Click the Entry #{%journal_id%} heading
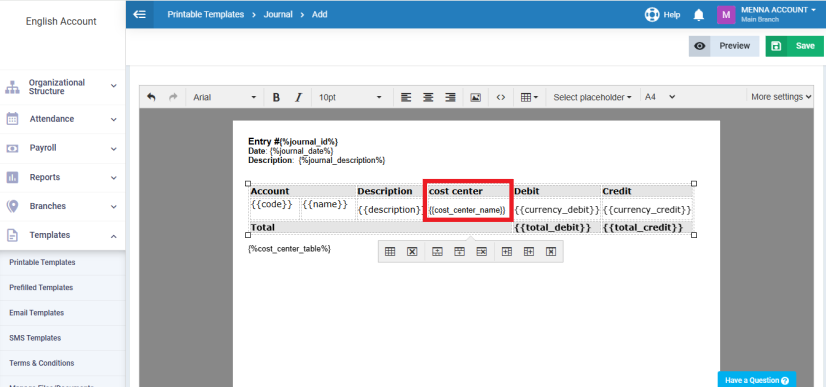Screen dimensions: 826x387 click(x=293, y=142)
